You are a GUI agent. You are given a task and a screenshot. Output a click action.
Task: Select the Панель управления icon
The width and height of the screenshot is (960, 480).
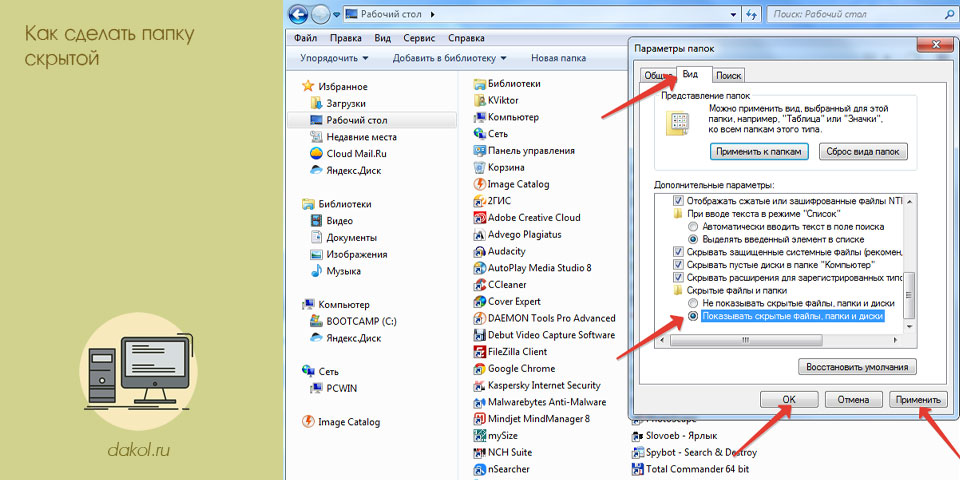pyautogui.click(x=479, y=151)
